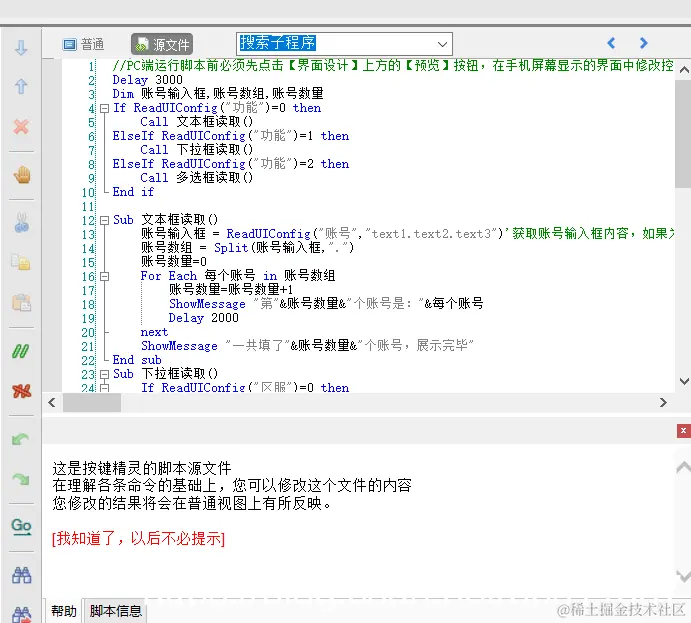Click help text 这是按键精灵的脚本源文件

point(142,468)
